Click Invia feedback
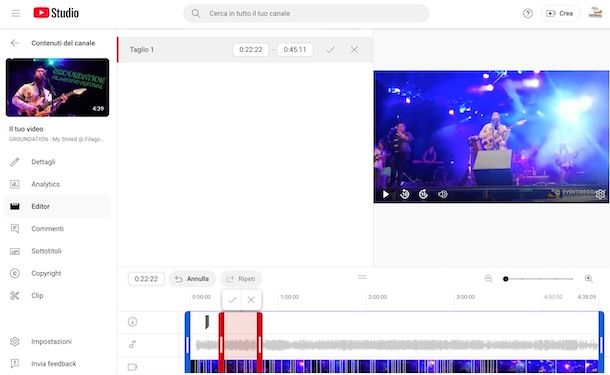 tap(57, 364)
